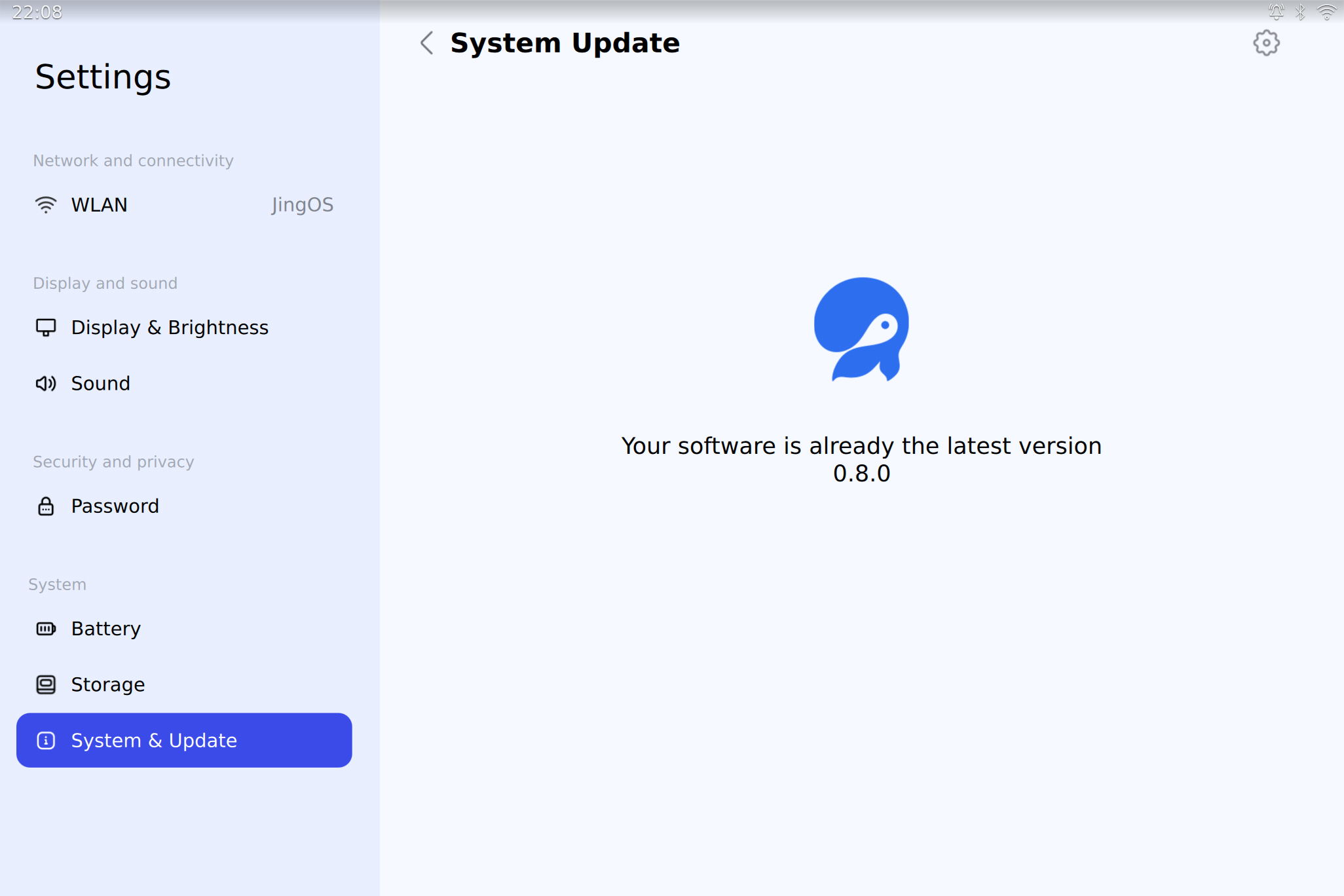Click the Bluetooth icon in status bar
This screenshot has width=1344, height=896.
coord(1301,11)
